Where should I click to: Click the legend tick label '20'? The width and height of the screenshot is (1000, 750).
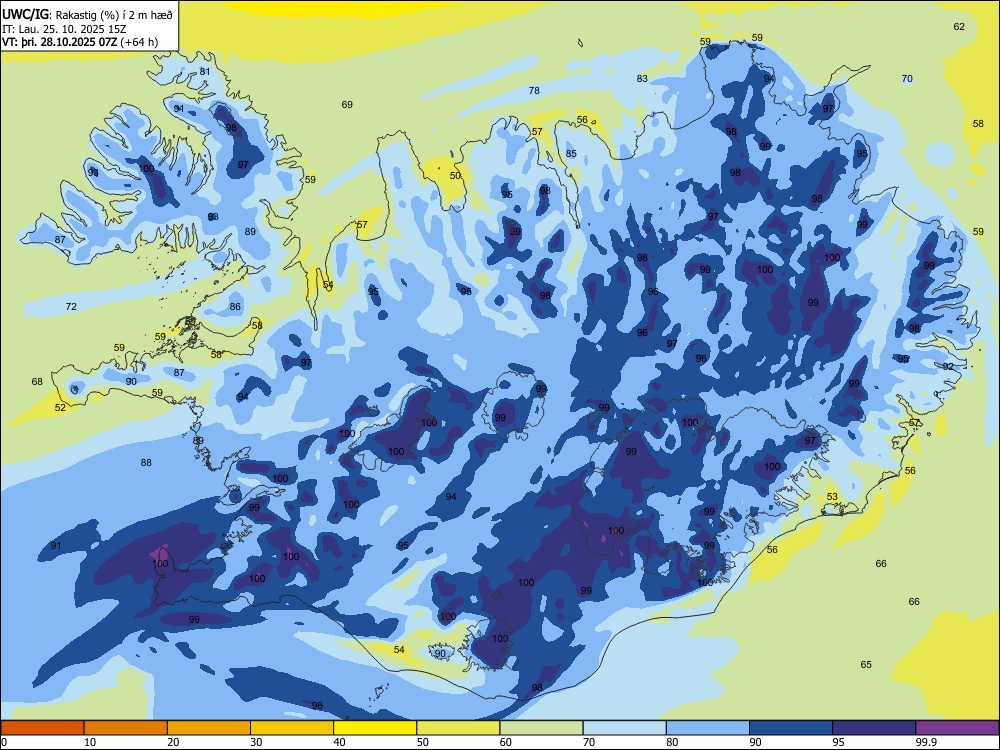point(173,742)
